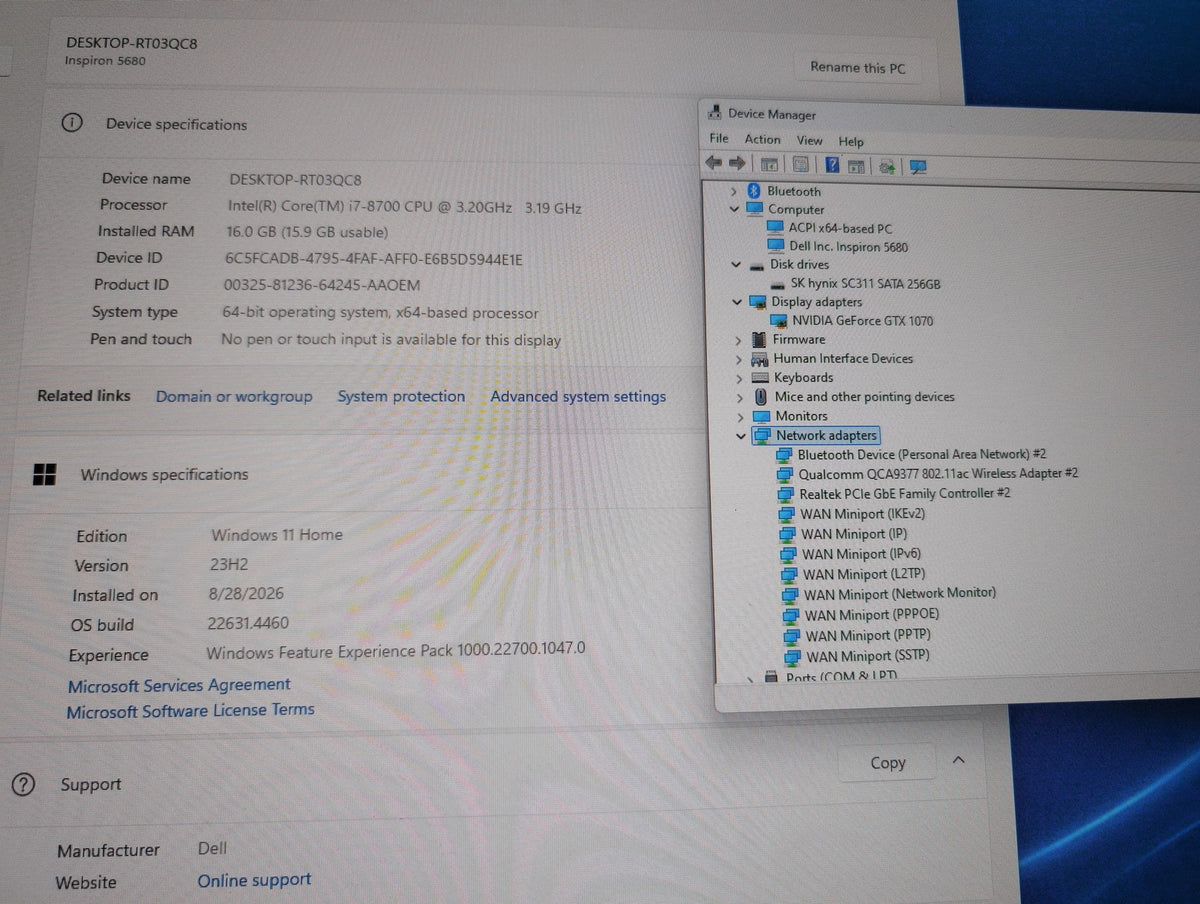1200x904 pixels.
Task: Open the System protection link
Action: tap(401, 396)
